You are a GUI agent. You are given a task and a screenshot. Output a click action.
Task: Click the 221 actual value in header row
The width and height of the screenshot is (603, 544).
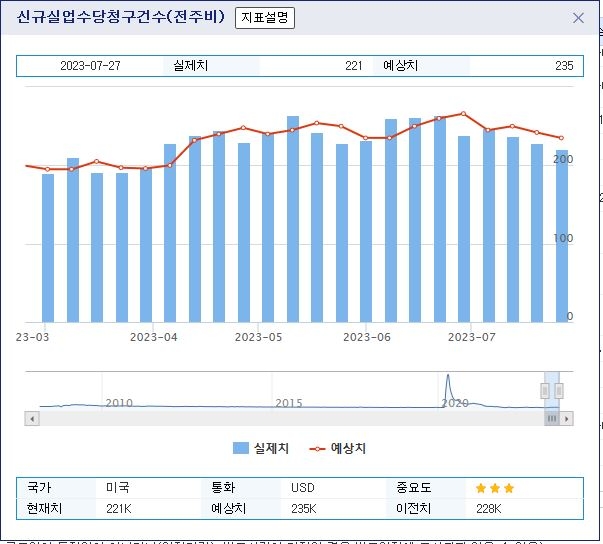coord(353,66)
